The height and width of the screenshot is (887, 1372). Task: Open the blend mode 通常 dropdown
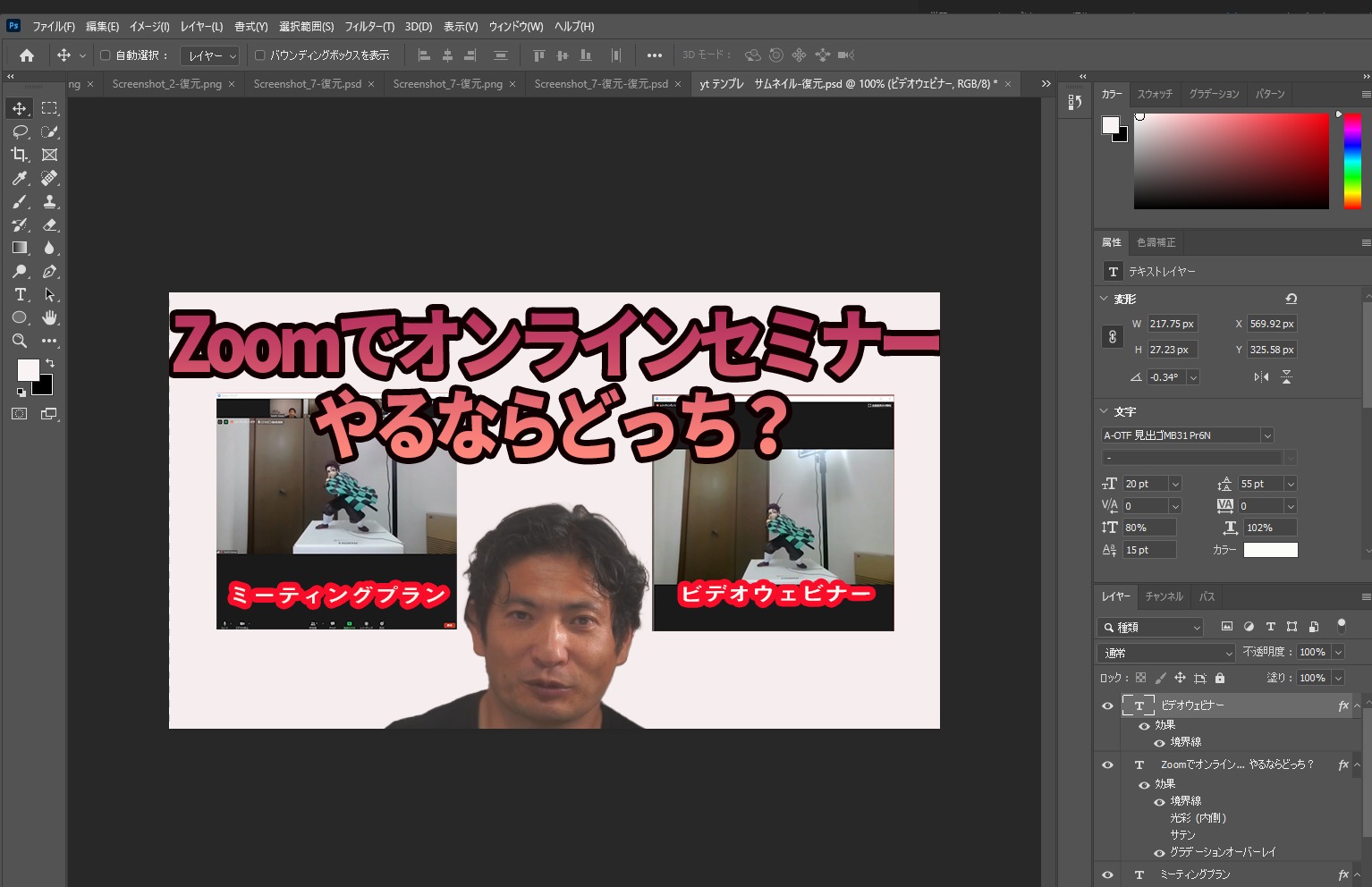tap(1166, 653)
